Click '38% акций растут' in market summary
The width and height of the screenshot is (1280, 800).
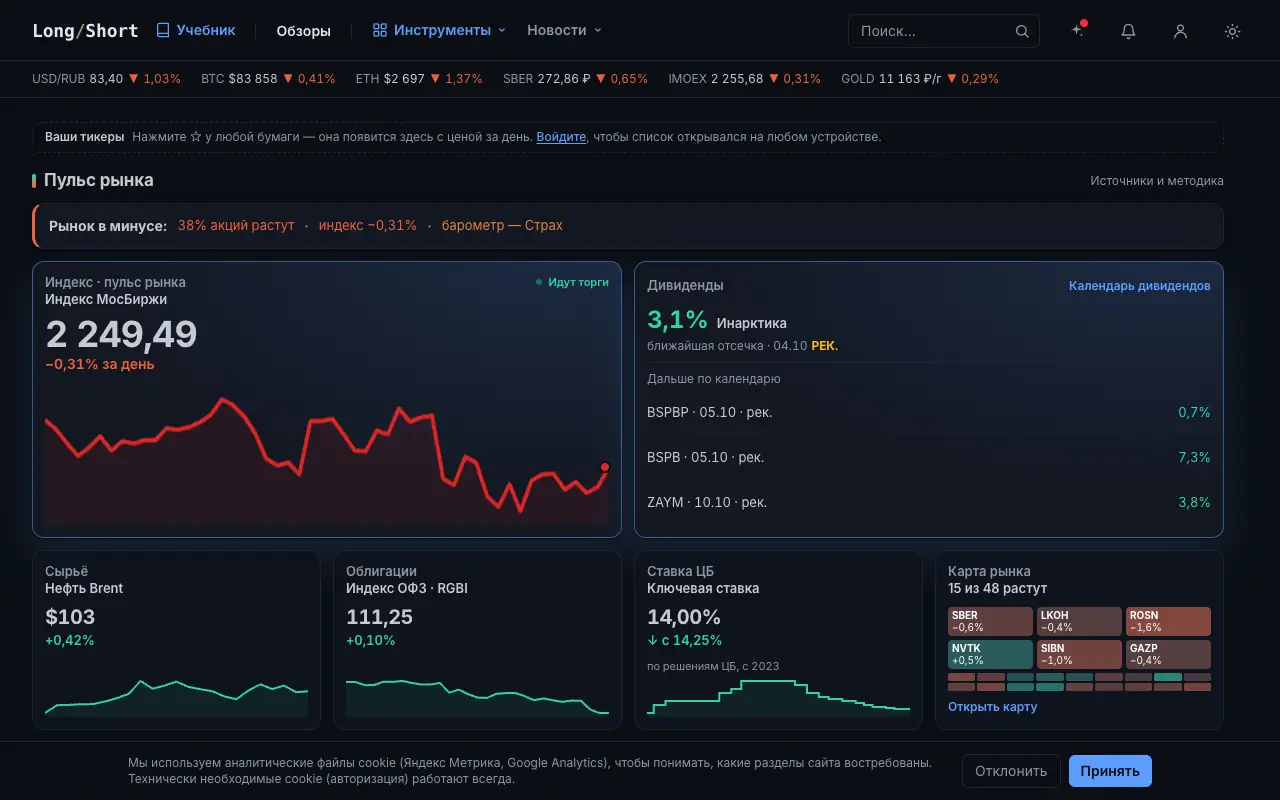click(x=236, y=226)
